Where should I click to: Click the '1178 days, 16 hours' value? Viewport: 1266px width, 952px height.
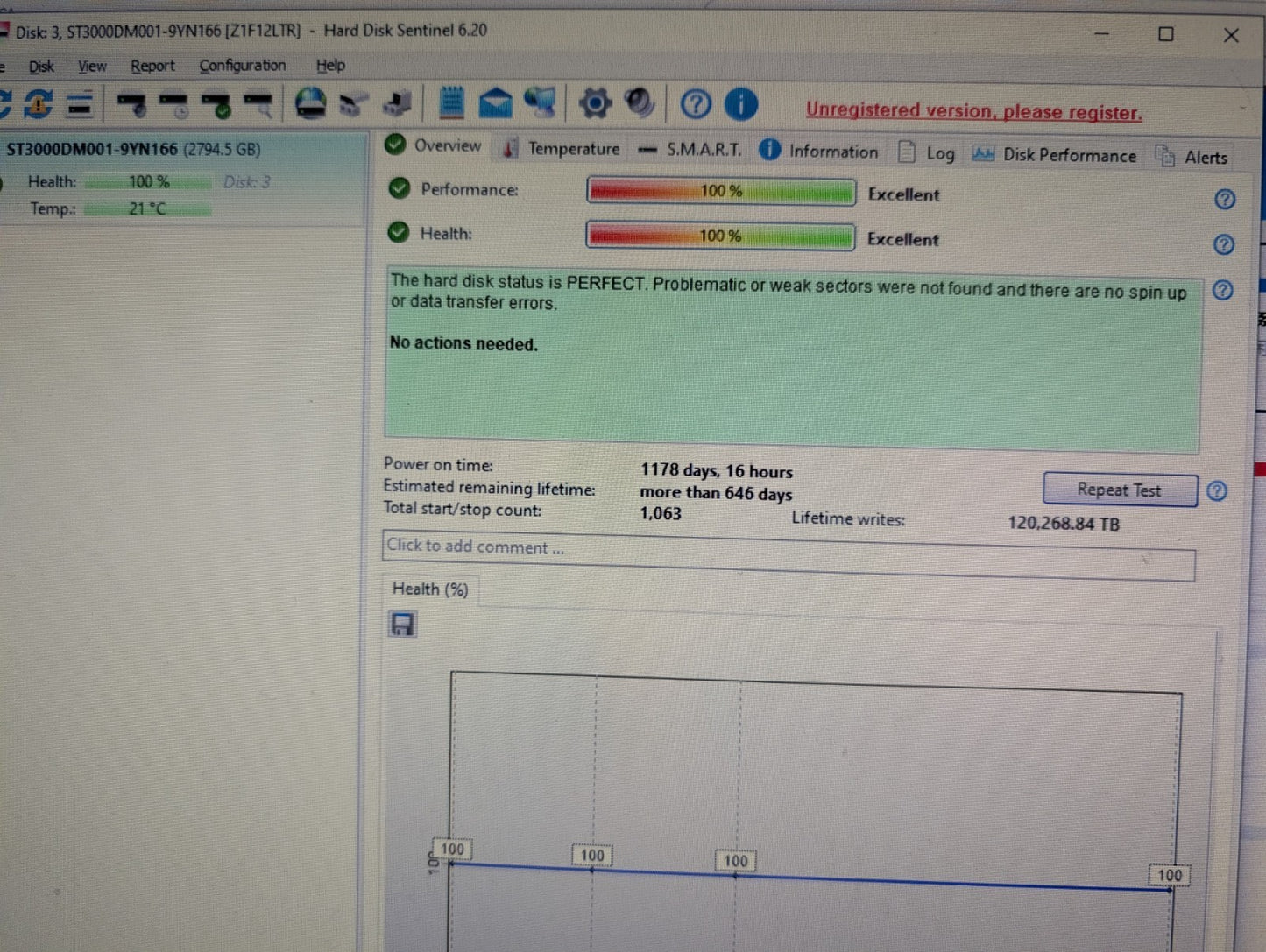point(717,470)
